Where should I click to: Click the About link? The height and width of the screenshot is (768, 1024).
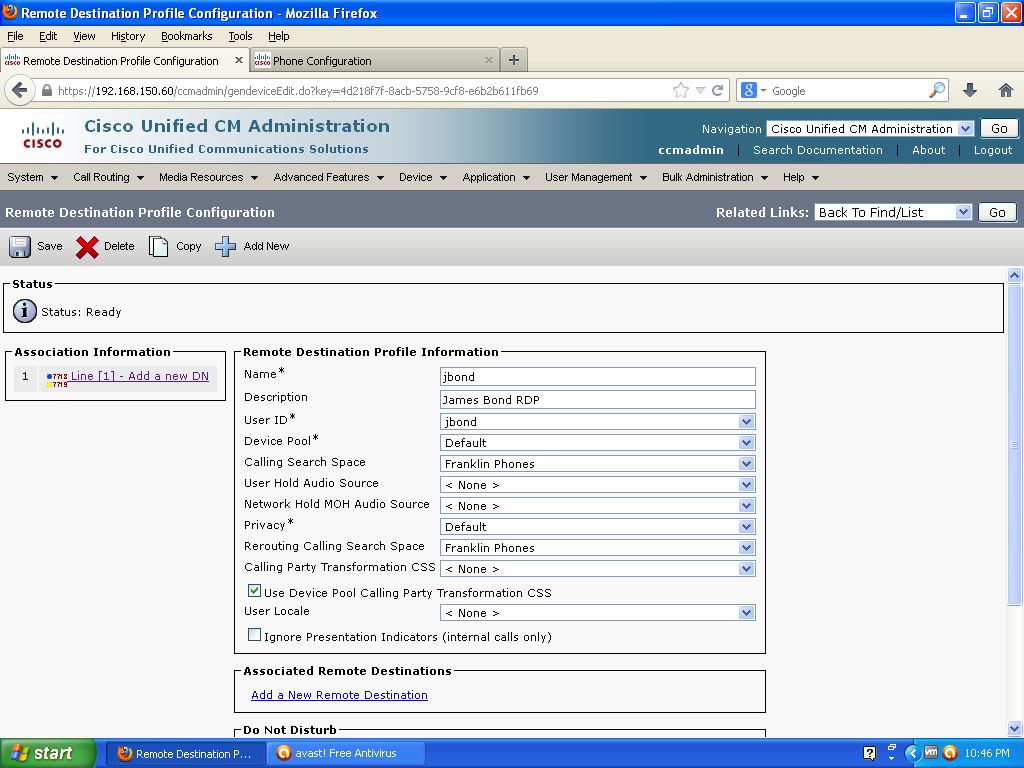pyautogui.click(x=929, y=150)
